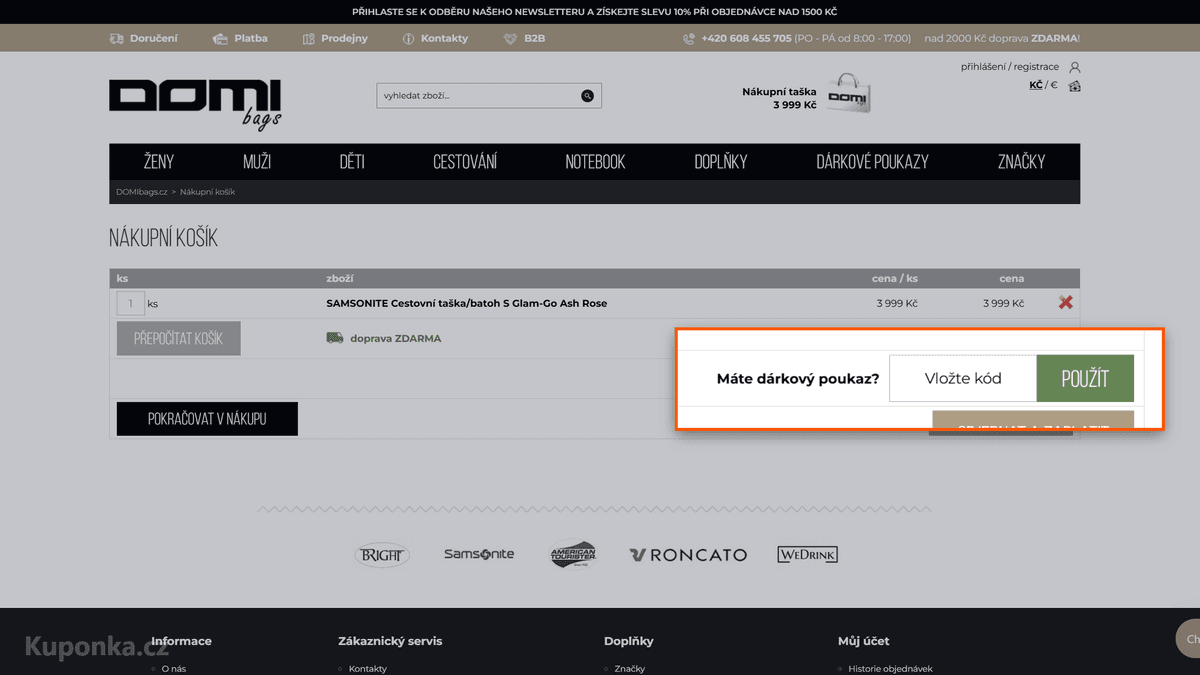Open the shopping bag cart icon

tap(849, 94)
